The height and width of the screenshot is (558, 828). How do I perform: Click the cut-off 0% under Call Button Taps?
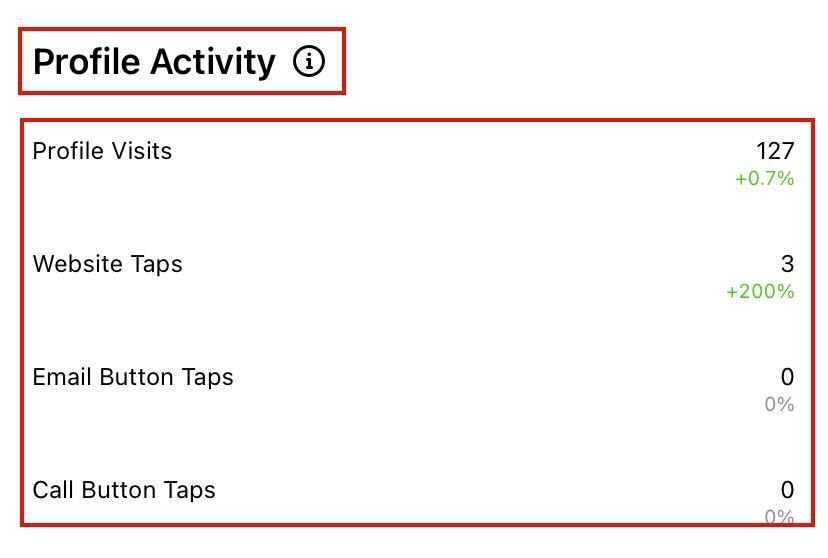tap(779, 516)
